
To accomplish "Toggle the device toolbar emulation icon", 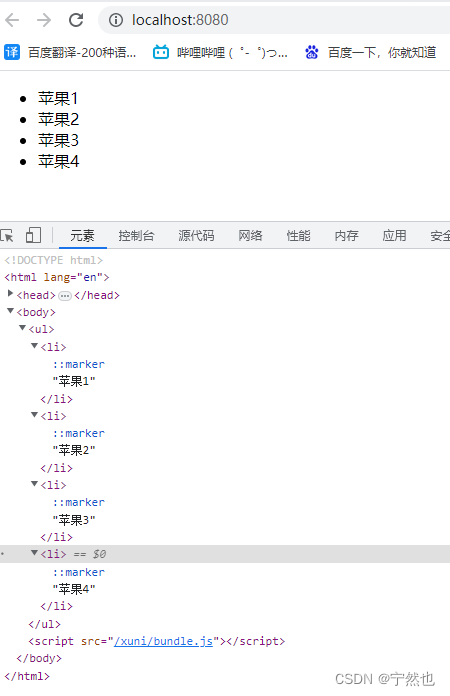I will tap(33, 235).
